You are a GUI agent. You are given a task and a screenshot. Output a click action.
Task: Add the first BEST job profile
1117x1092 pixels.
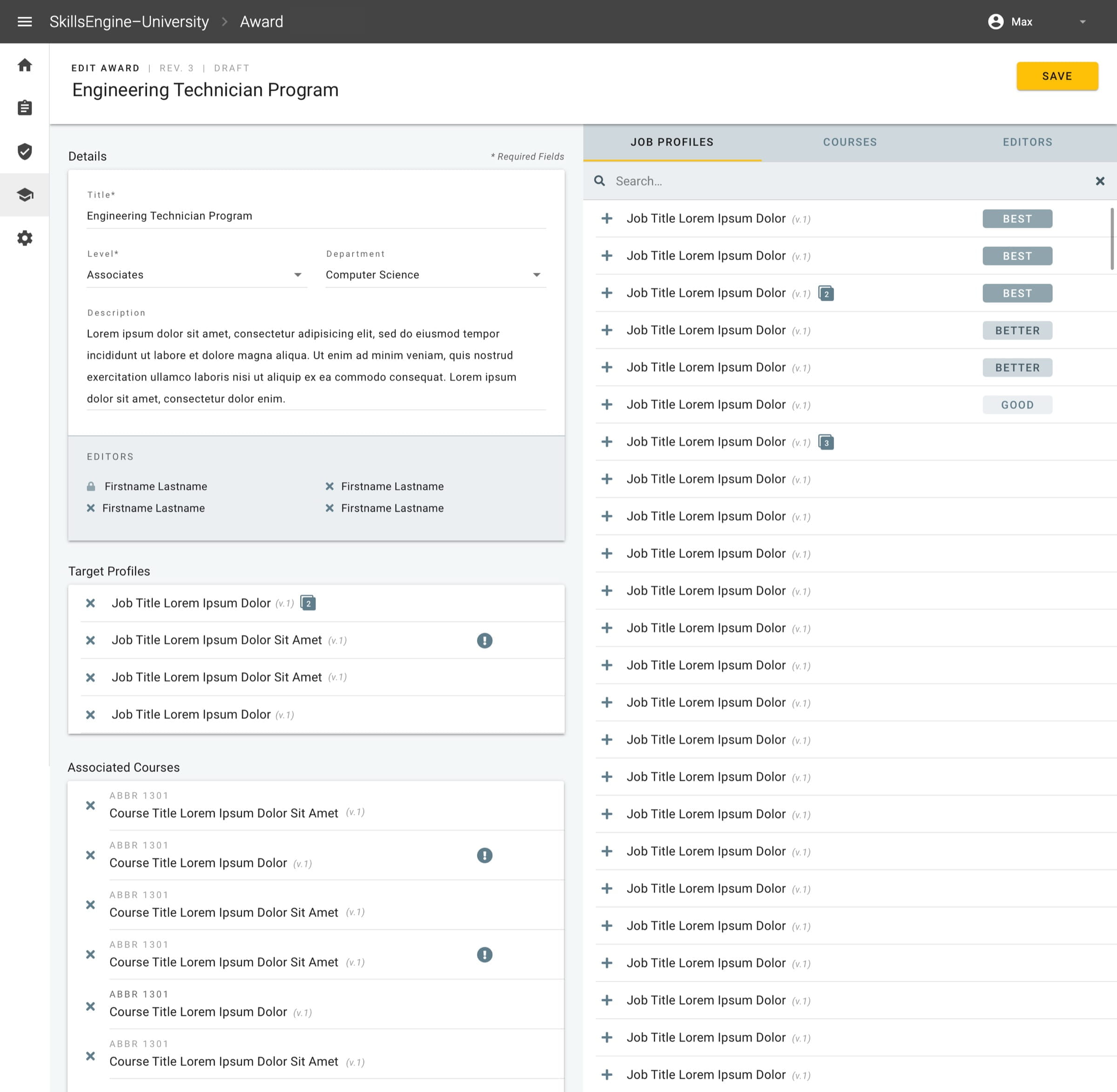(x=606, y=218)
